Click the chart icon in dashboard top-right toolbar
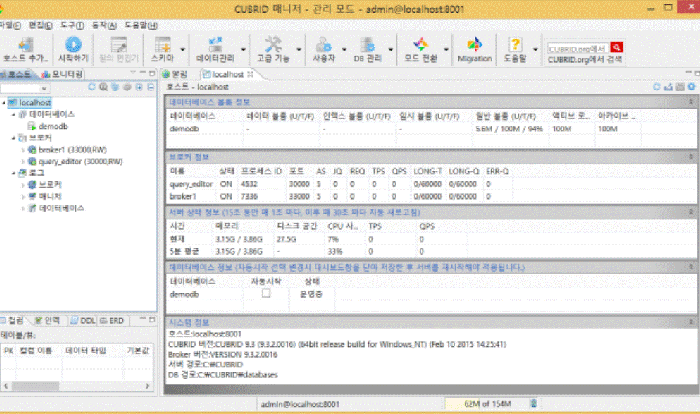 click(668, 87)
